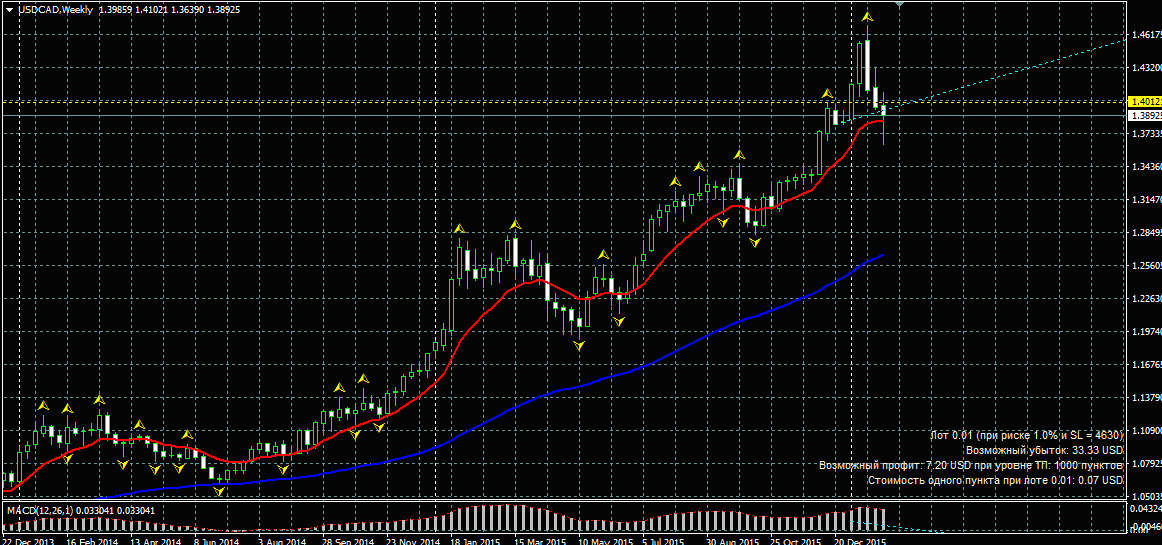Click the white current price label 1.38925
This screenshot has height=545, width=1162.
1143,116
